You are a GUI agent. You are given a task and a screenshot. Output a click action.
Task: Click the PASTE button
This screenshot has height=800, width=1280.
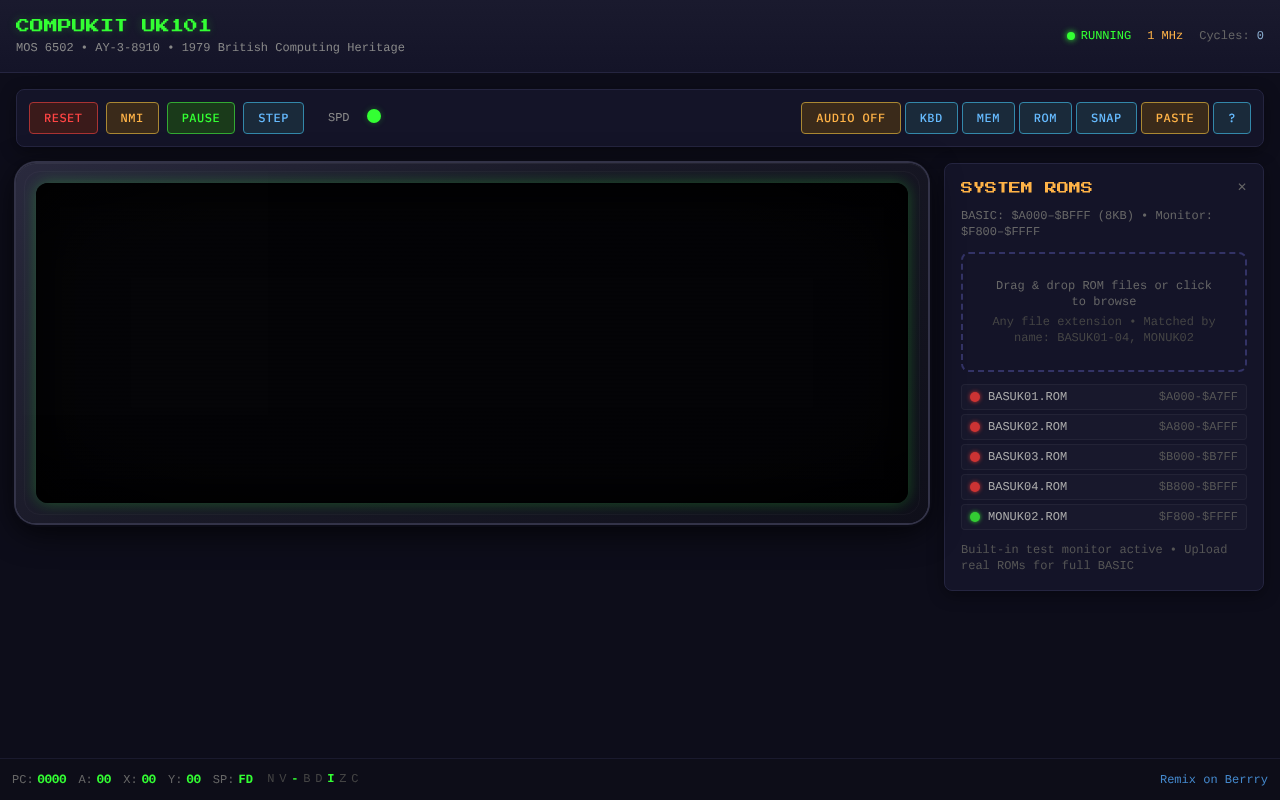[1174, 118]
